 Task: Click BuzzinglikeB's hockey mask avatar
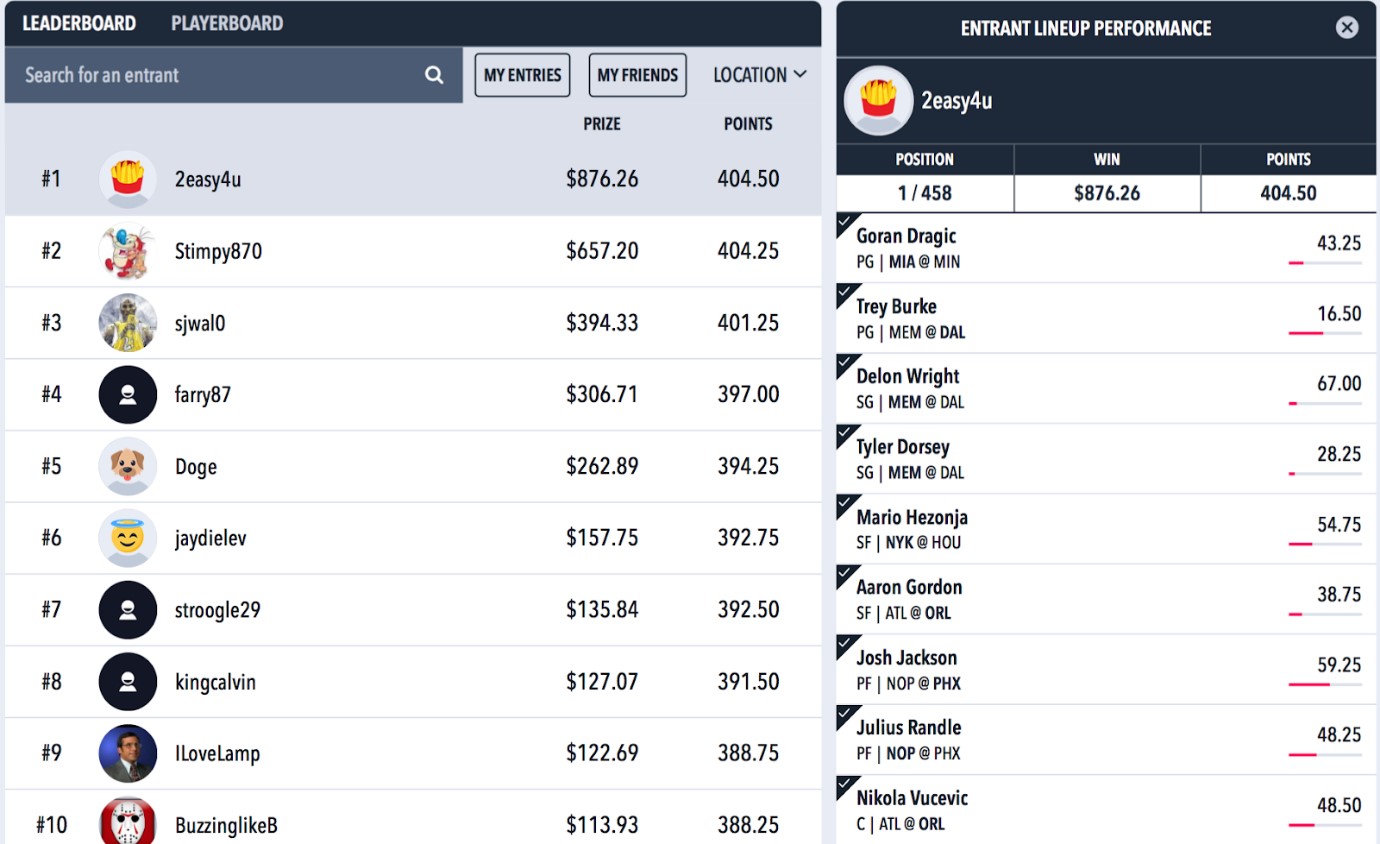pyautogui.click(x=127, y=822)
